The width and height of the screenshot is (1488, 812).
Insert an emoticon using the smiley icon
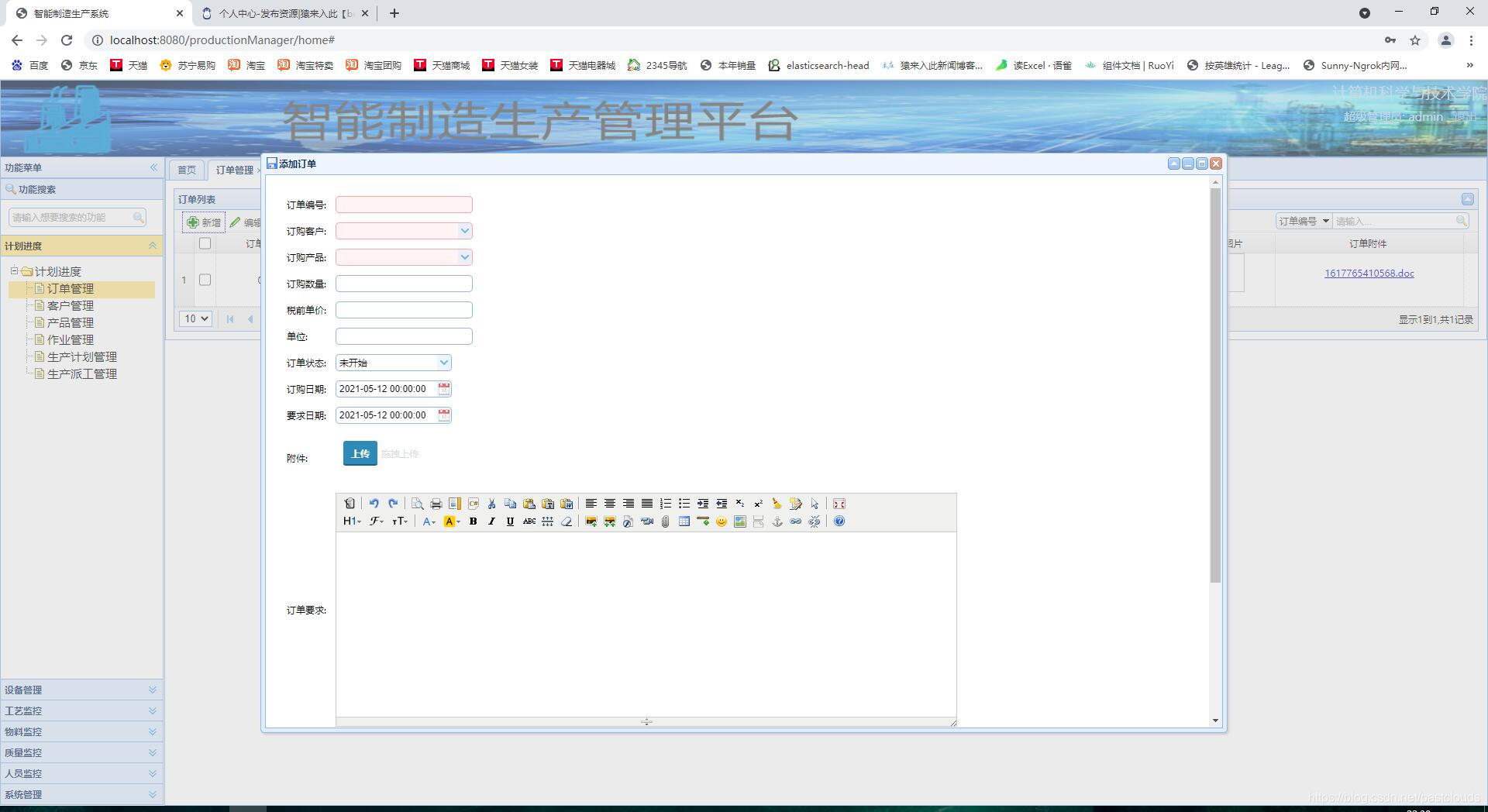click(x=721, y=521)
